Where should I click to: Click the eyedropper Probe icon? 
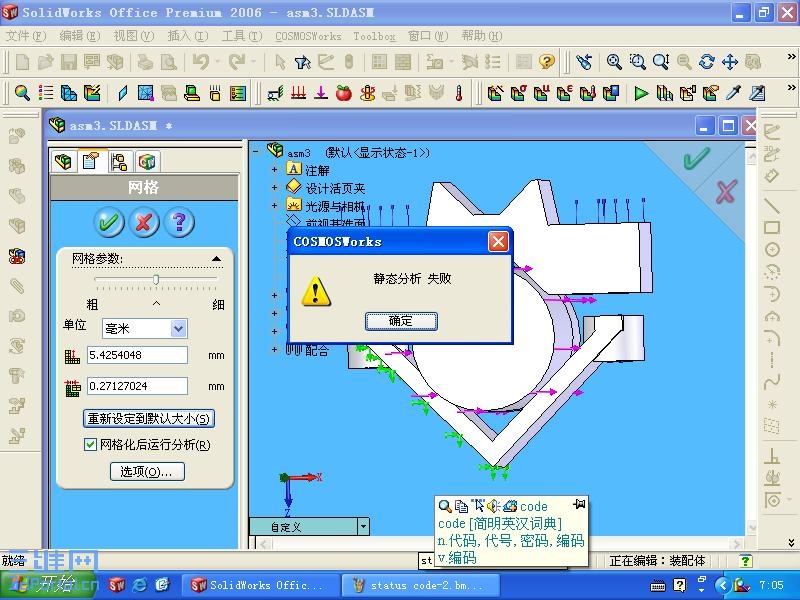(733, 93)
